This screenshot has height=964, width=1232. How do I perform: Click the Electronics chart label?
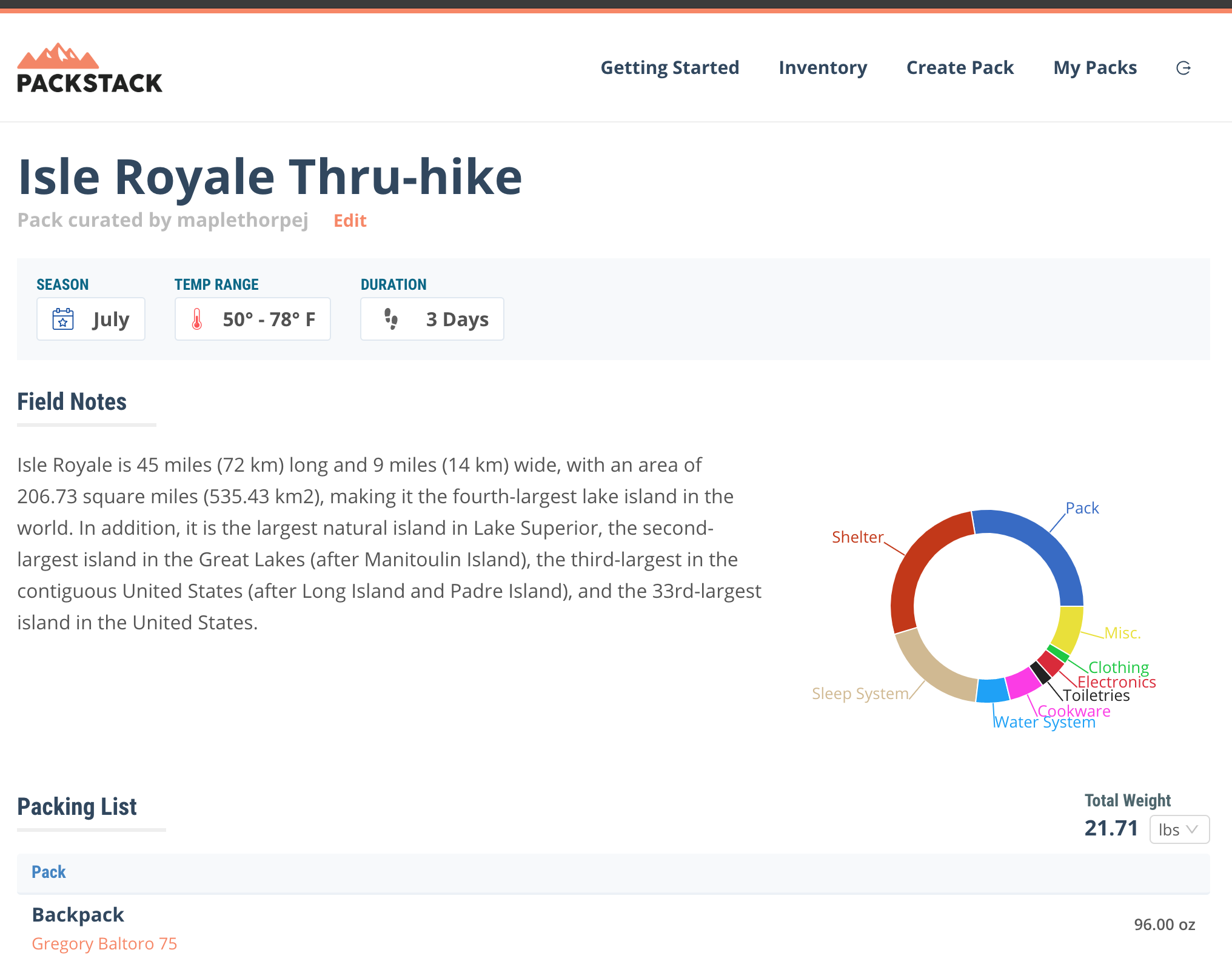click(1117, 682)
